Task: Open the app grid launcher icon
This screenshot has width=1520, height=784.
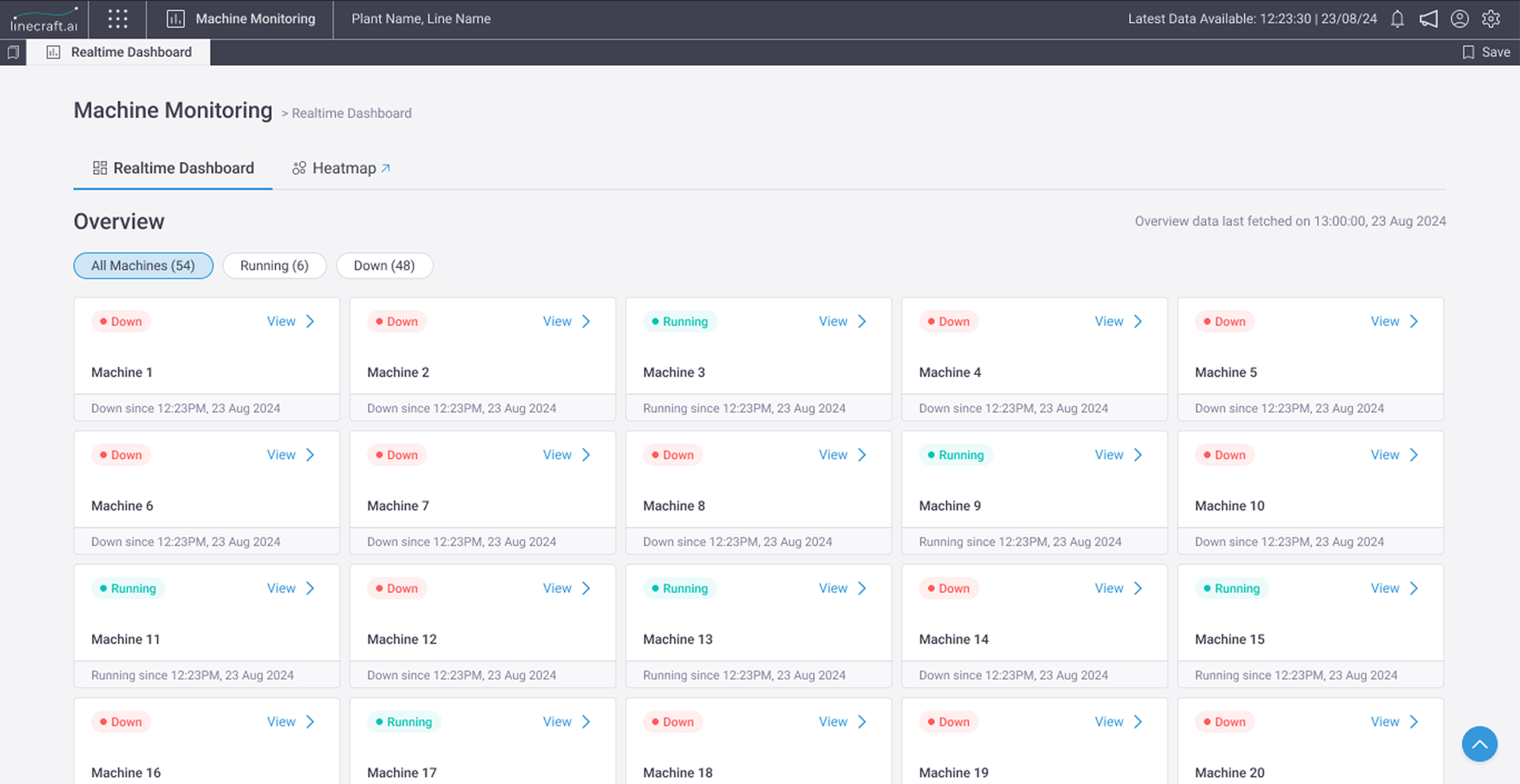Action: tap(117, 19)
